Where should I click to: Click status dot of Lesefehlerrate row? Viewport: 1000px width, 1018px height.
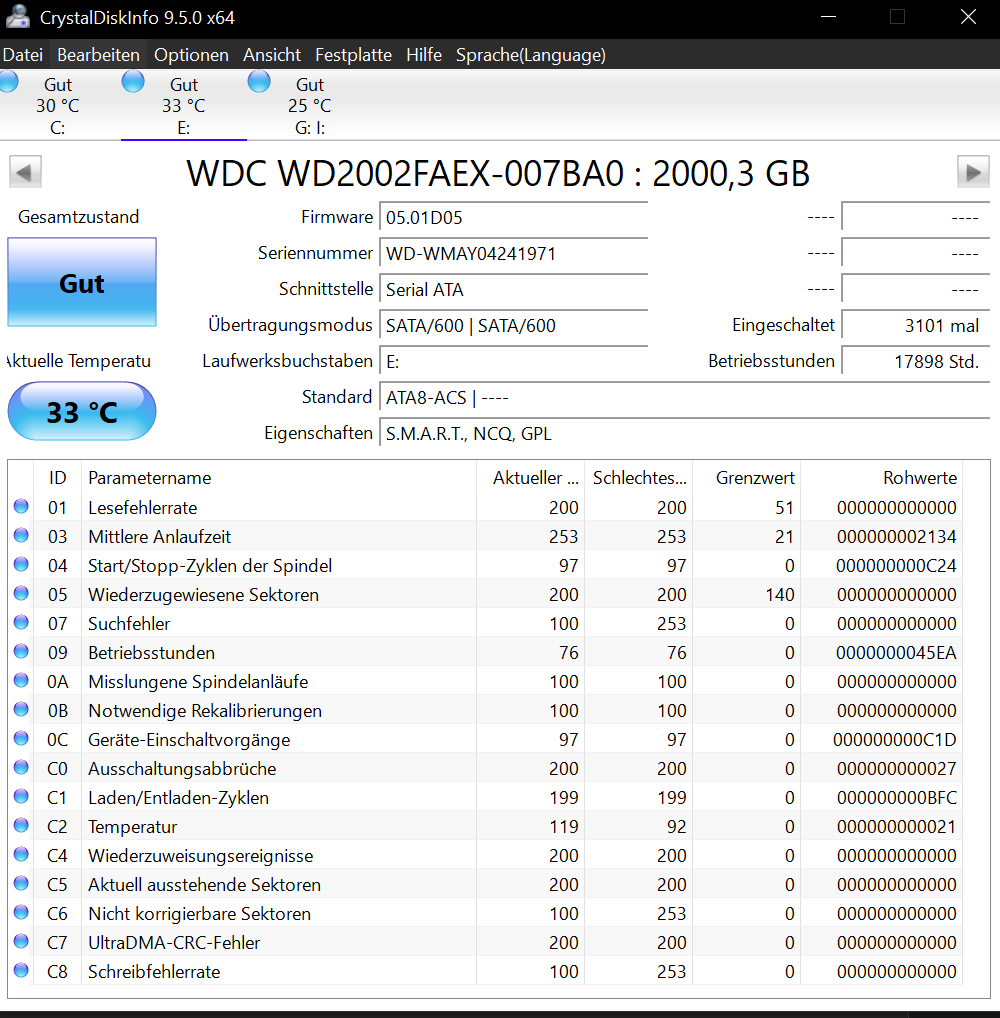21,506
